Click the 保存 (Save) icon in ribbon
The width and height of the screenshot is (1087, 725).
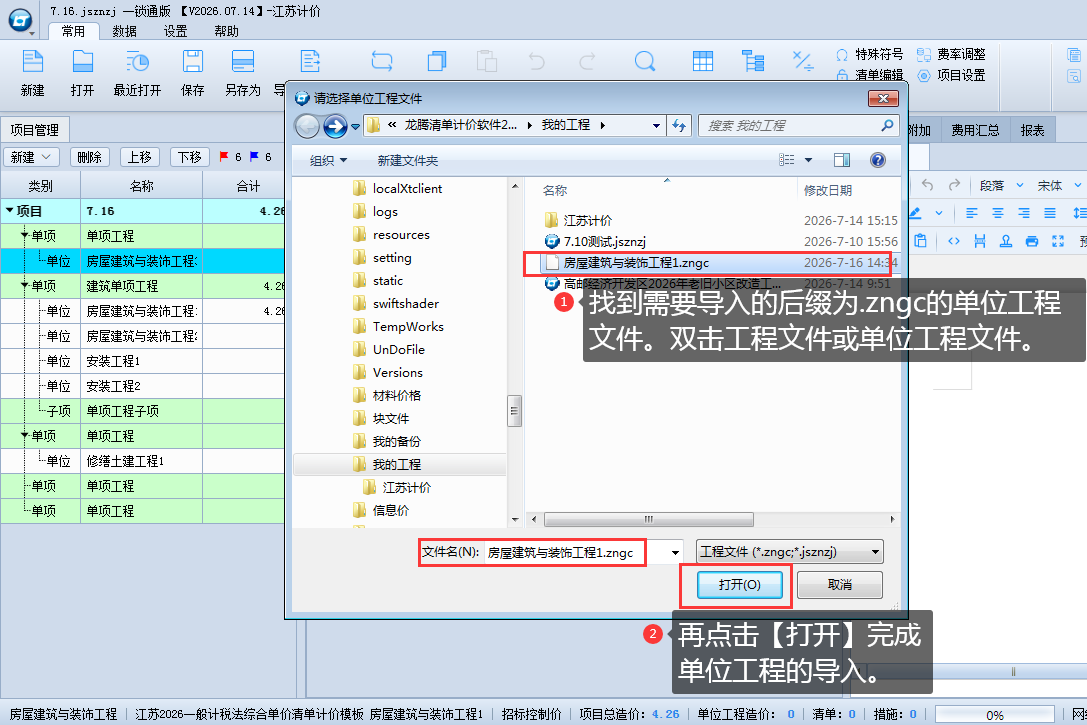(x=193, y=62)
